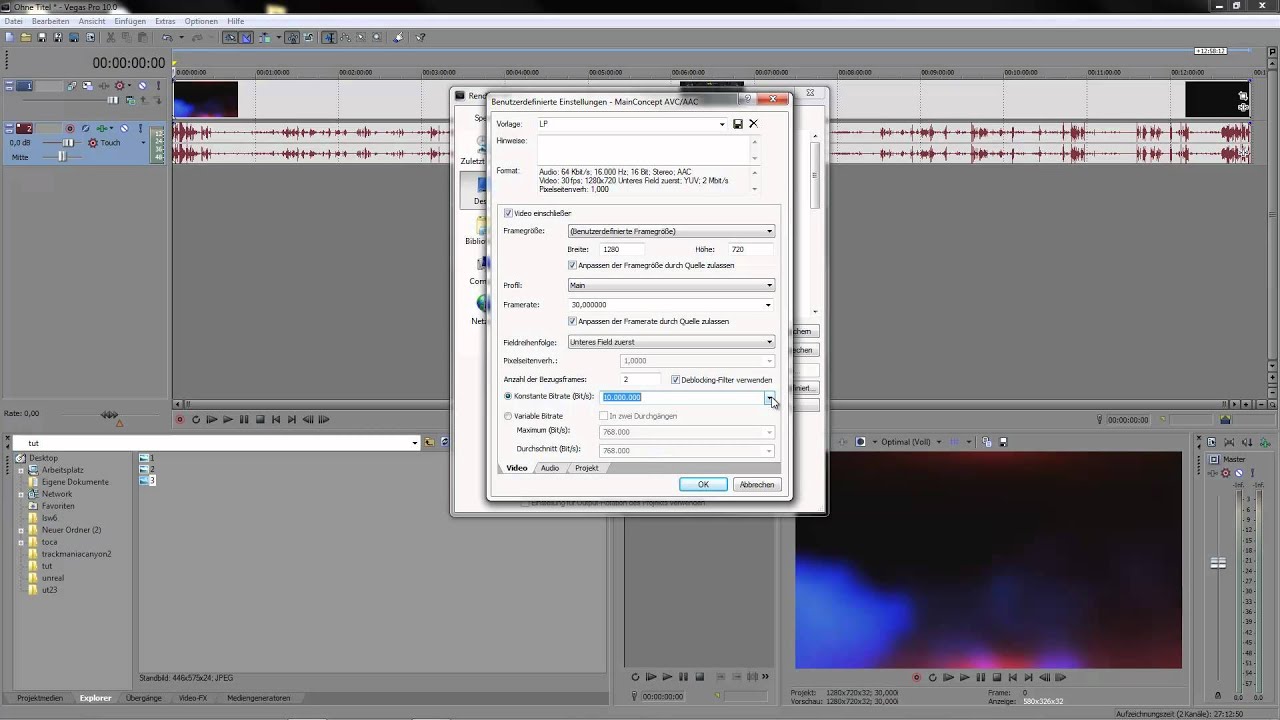Click Up one level folder icon in Explorer
The height and width of the screenshot is (720, 1280).
tap(430, 442)
